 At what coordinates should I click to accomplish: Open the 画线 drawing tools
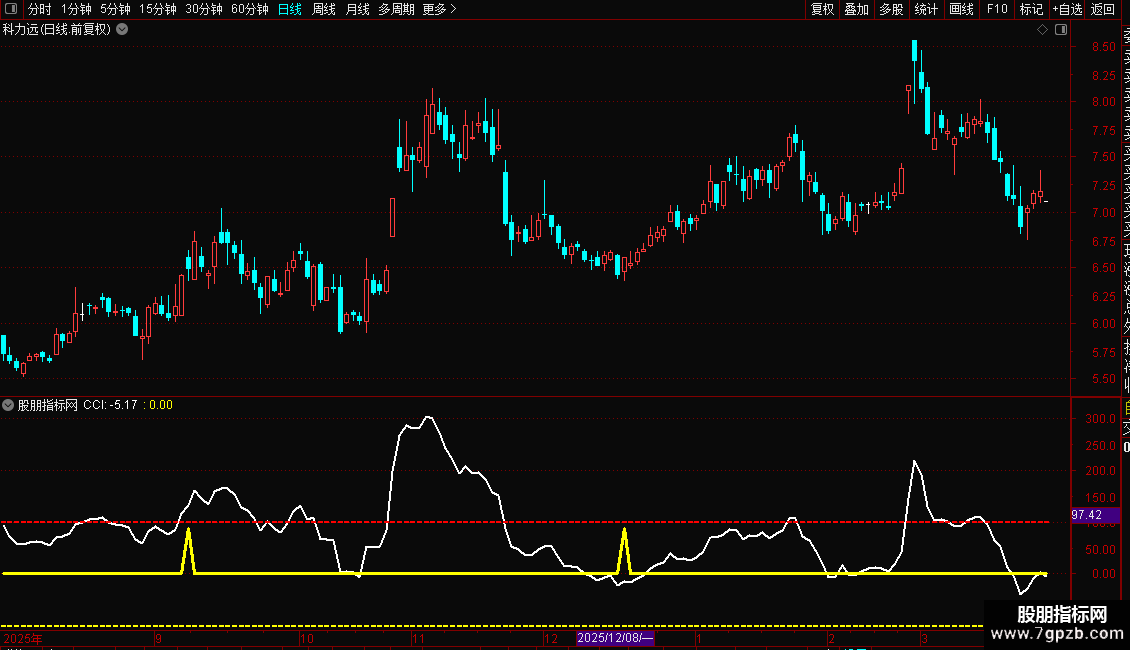(x=961, y=9)
